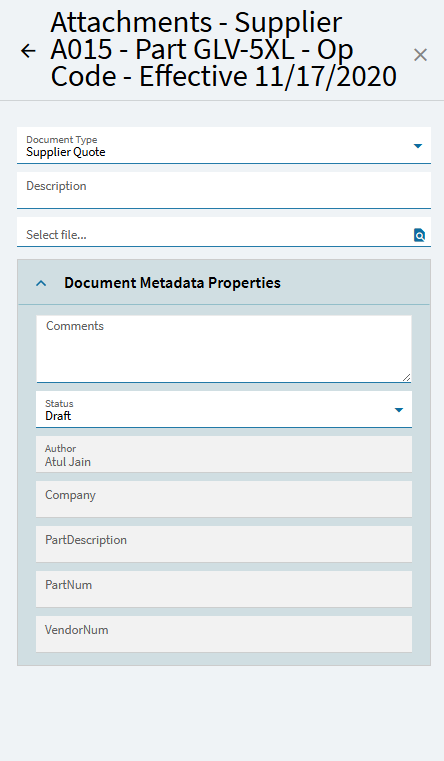Click the Author field showing Atul Jain
Screen dimensions: 444x761
pos(224,454)
